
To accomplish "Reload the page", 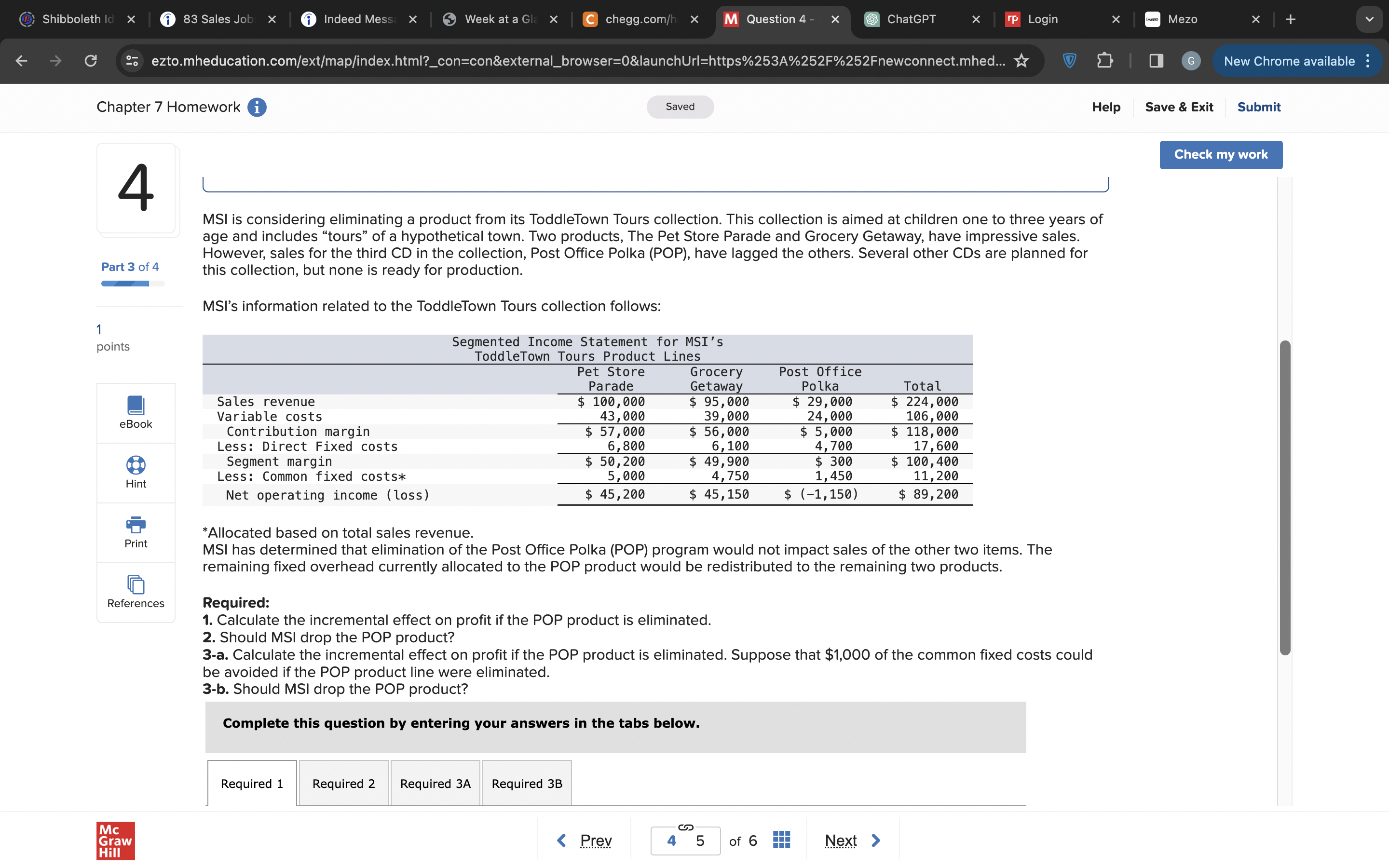I will 91,61.
